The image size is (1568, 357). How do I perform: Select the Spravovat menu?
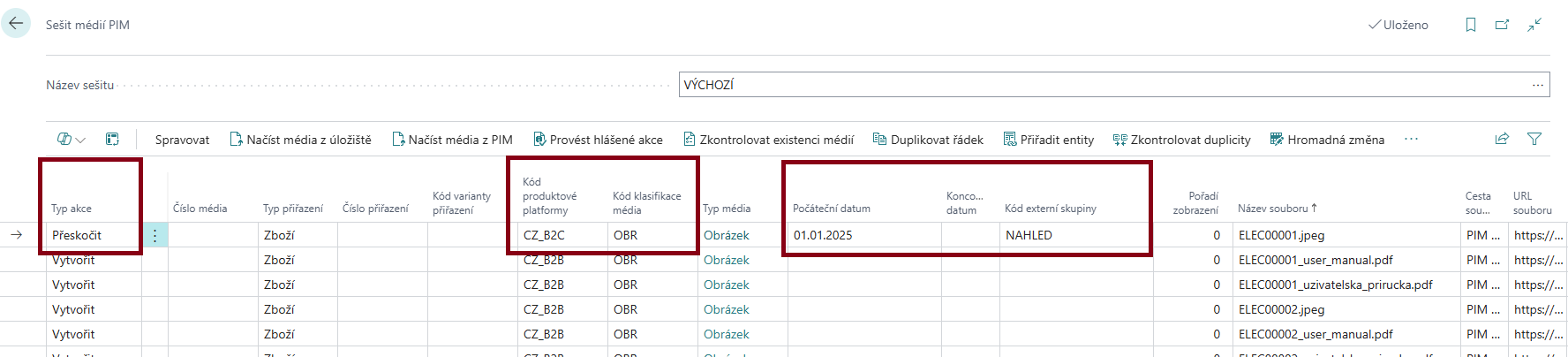point(182,140)
